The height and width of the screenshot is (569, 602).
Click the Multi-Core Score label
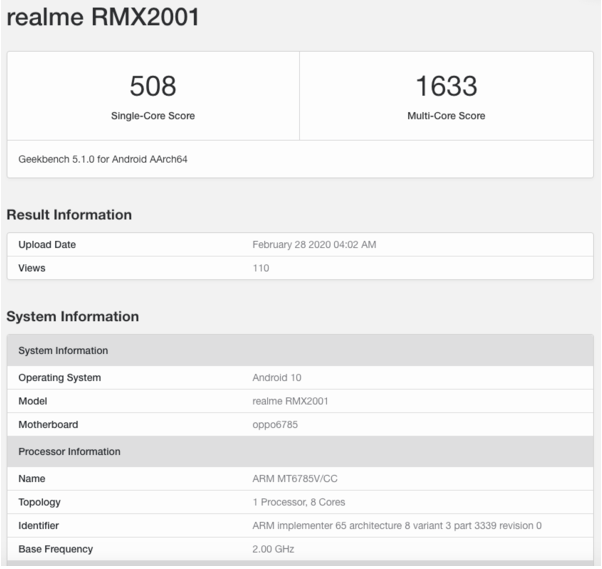pyautogui.click(x=446, y=116)
